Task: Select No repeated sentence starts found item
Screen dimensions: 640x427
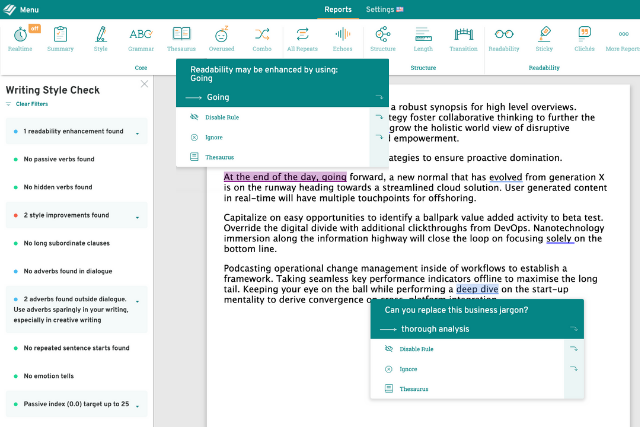Action: 76,348
